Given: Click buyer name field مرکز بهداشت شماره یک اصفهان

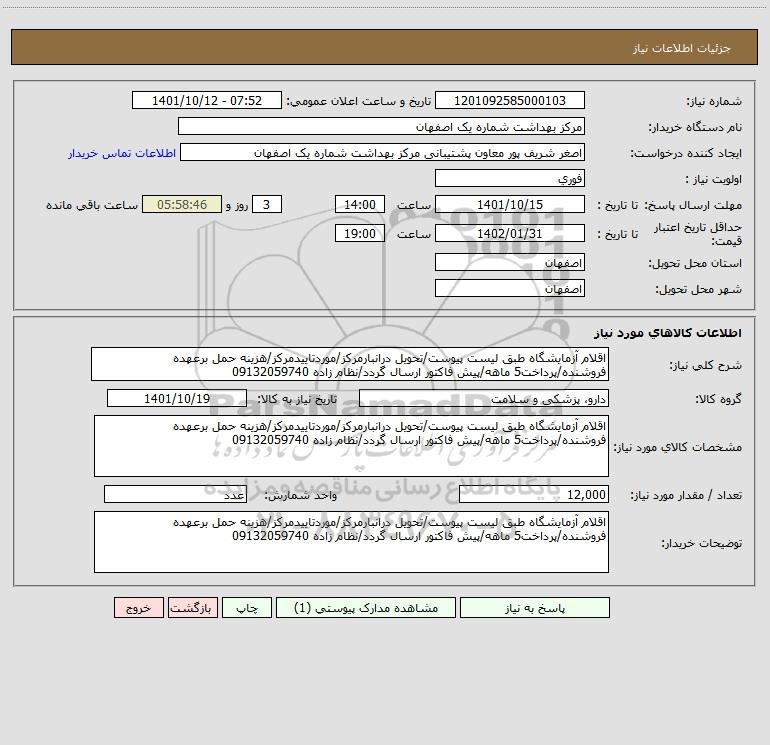Looking at the screenshot, I should 381,126.
